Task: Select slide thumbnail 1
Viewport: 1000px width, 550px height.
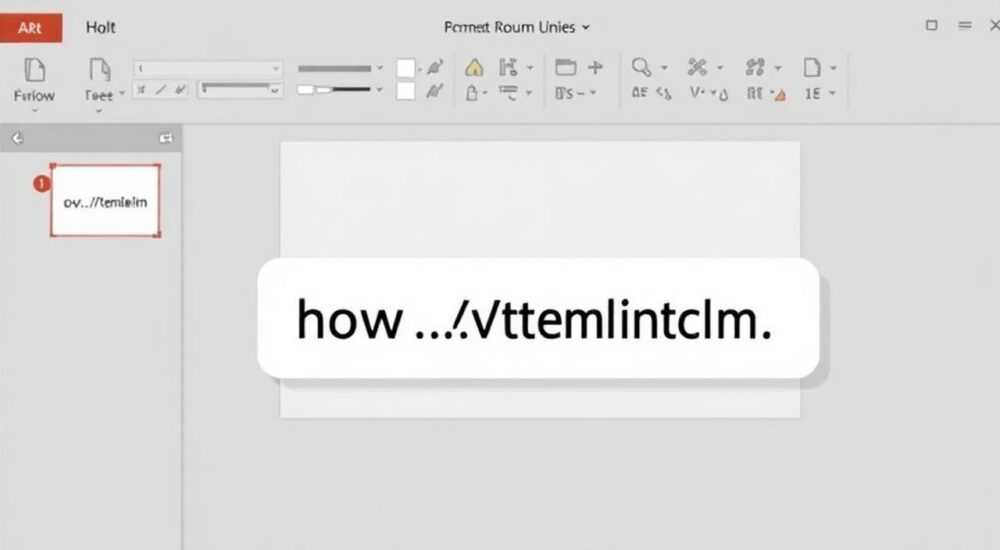Action: pos(105,201)
